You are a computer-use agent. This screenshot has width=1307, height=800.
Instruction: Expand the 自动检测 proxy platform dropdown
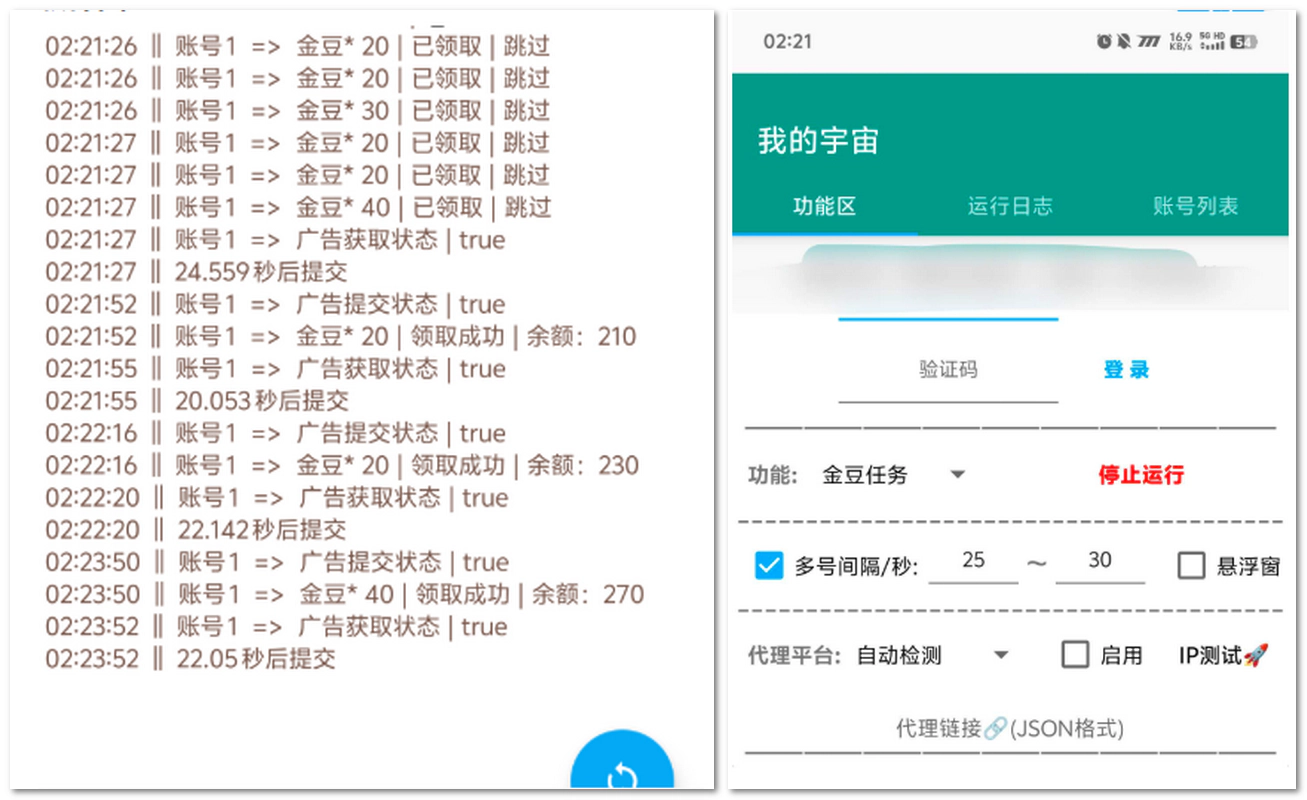click(x=932, y=656)
